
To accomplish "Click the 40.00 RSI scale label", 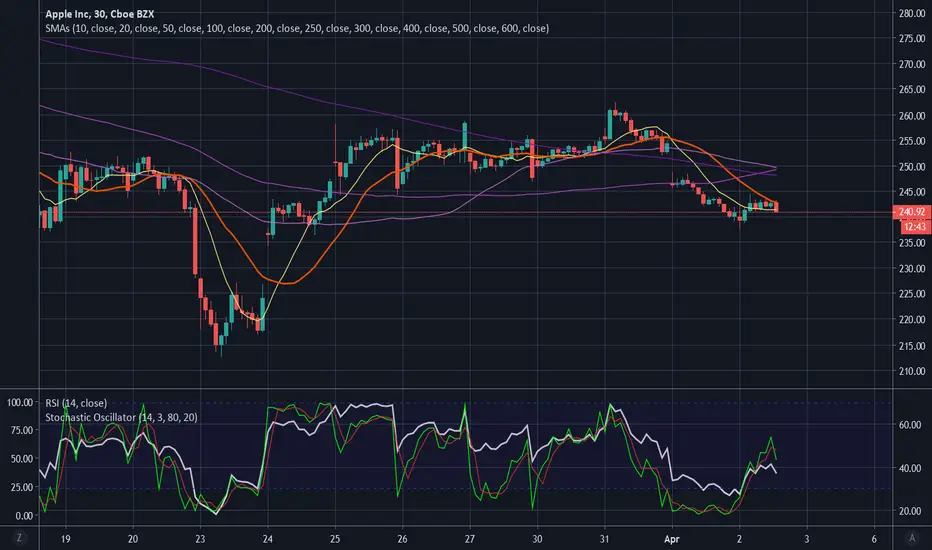I will point(910,468).
